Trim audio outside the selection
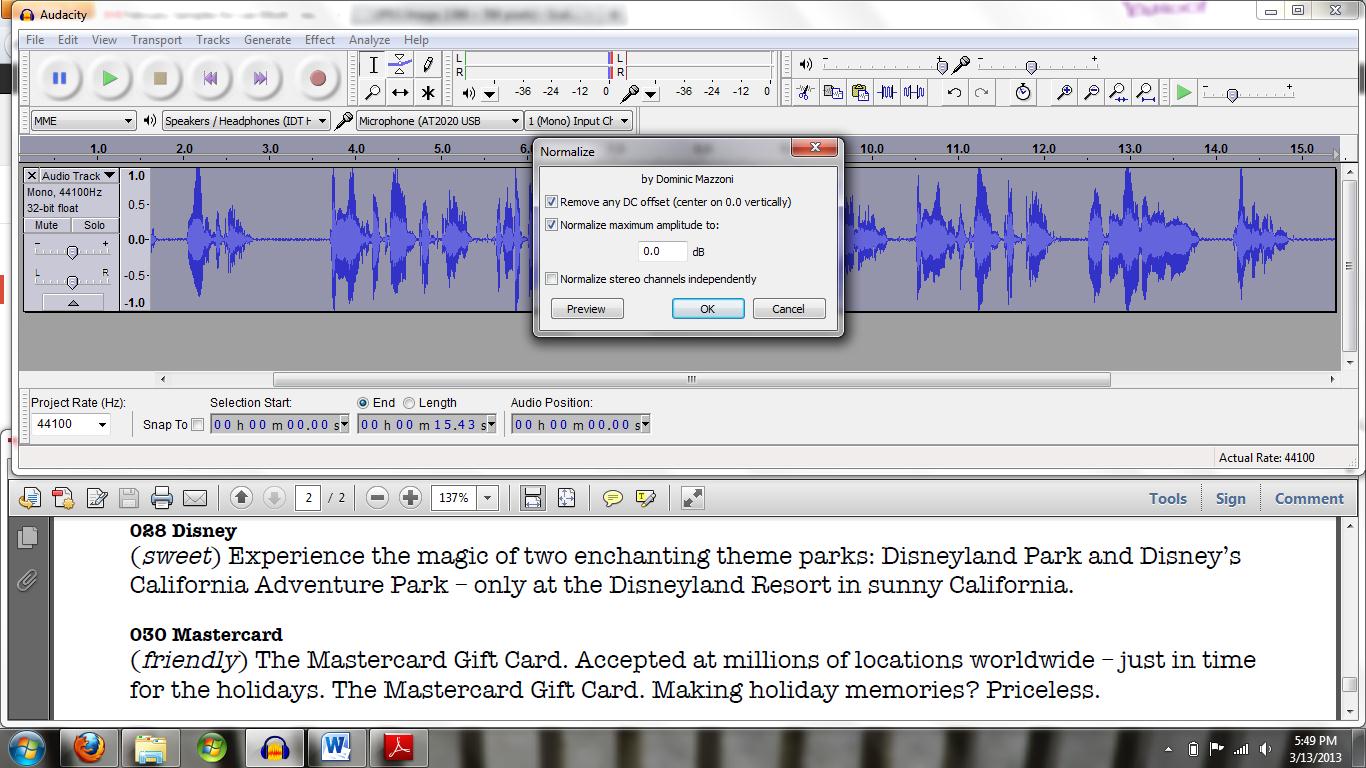 pyautogui.click(x=887, y=92)
